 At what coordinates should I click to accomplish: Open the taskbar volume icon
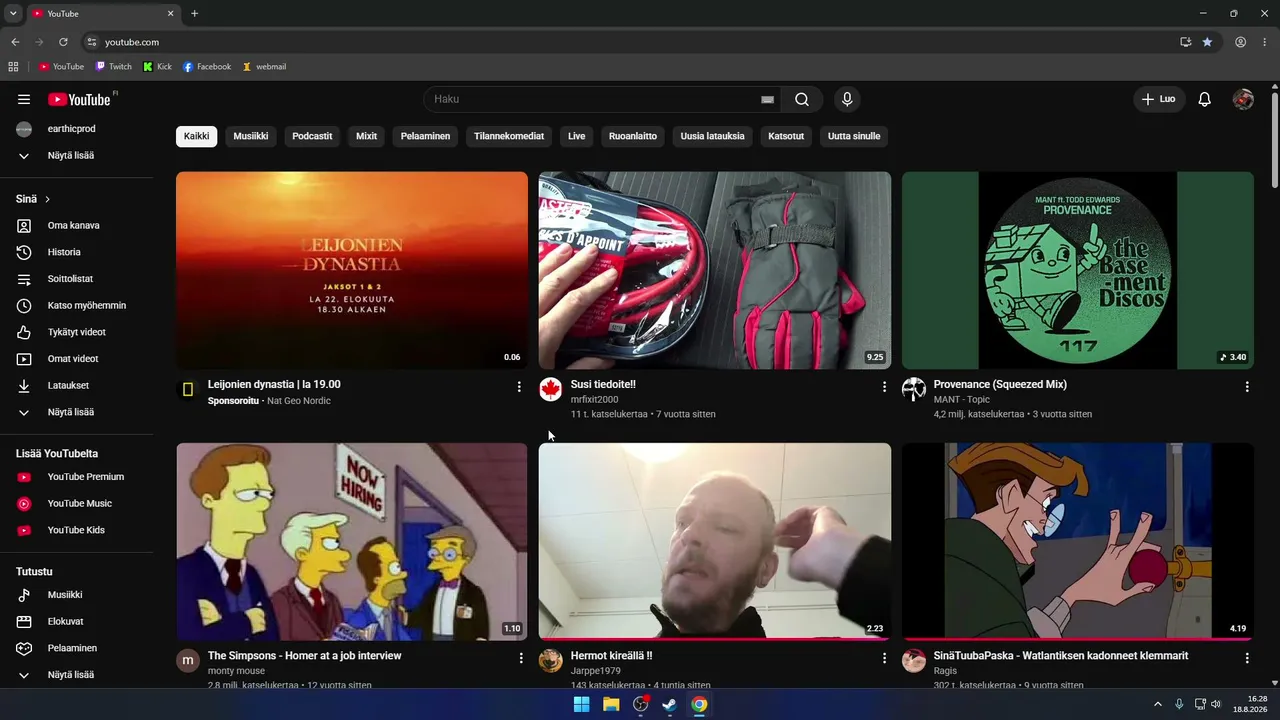point(1216,704)
